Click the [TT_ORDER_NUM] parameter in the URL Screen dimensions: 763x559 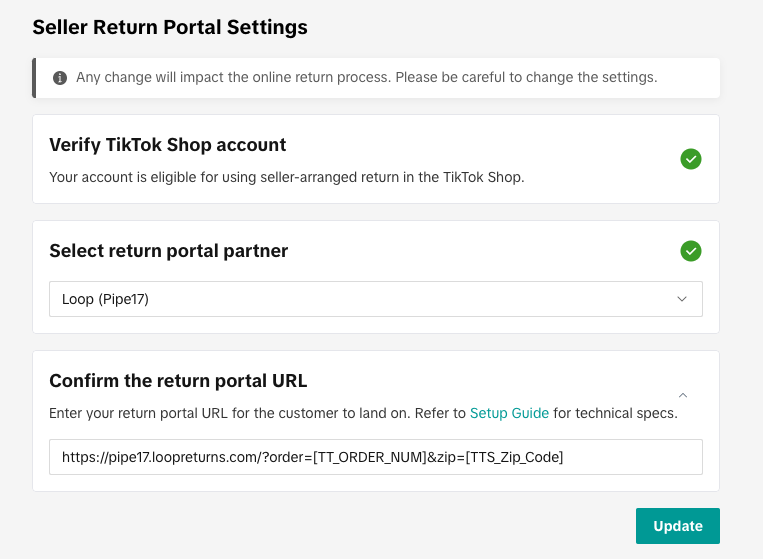click(x=370, y=457)
